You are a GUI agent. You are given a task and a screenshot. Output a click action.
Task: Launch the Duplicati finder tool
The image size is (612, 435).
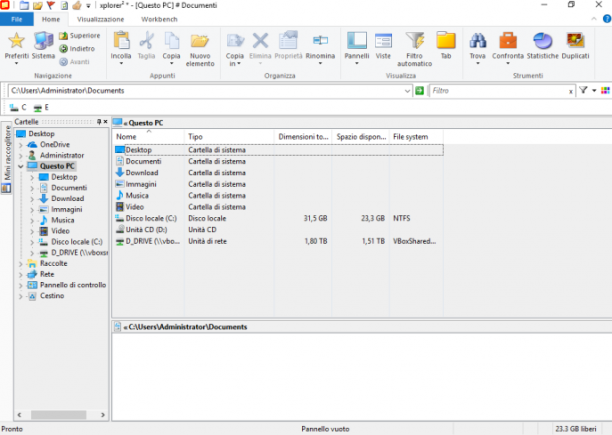point(575,40)
